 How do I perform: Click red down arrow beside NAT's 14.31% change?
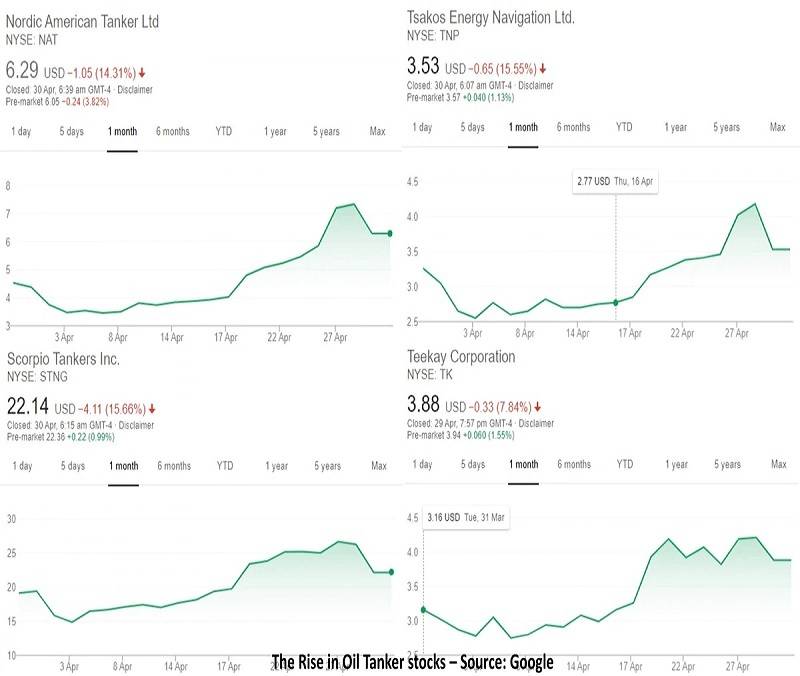point(143,73)
